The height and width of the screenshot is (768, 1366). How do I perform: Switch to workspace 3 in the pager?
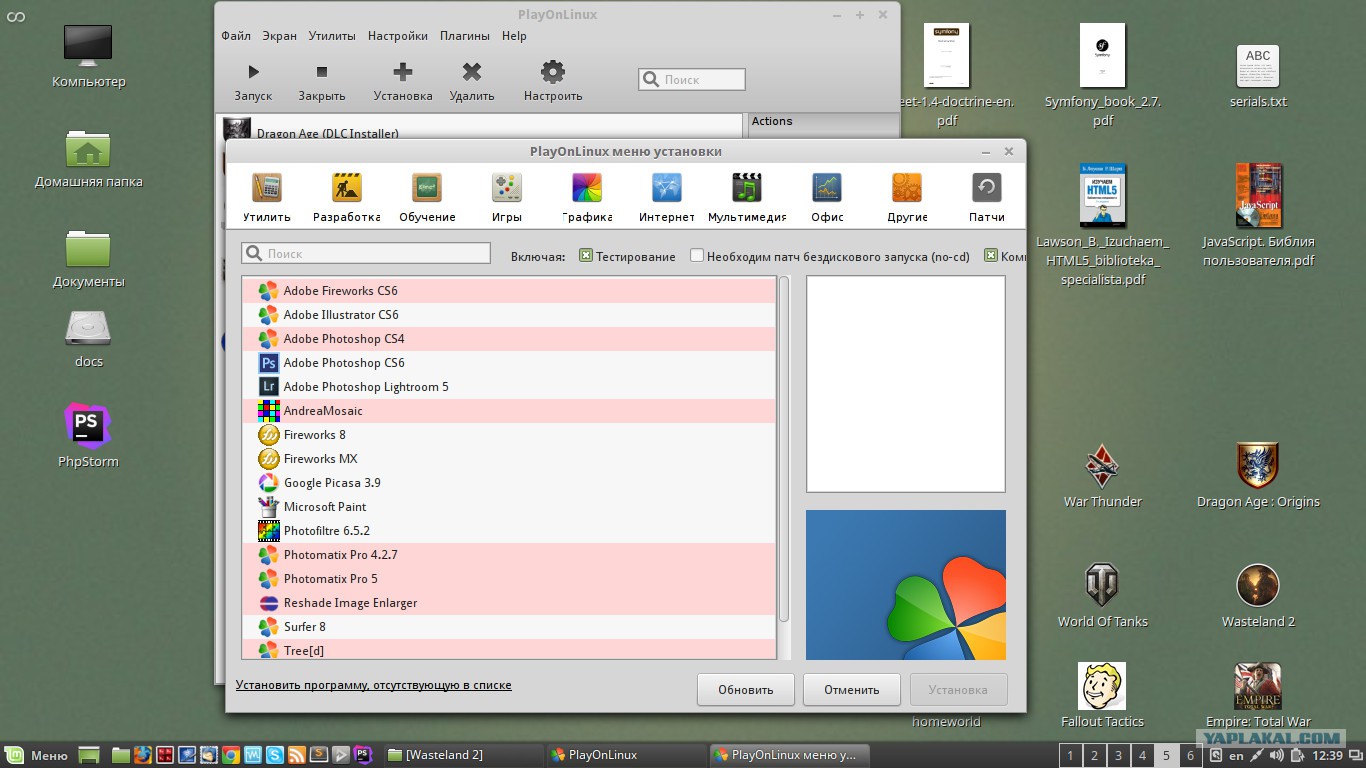click(1118, 756)
